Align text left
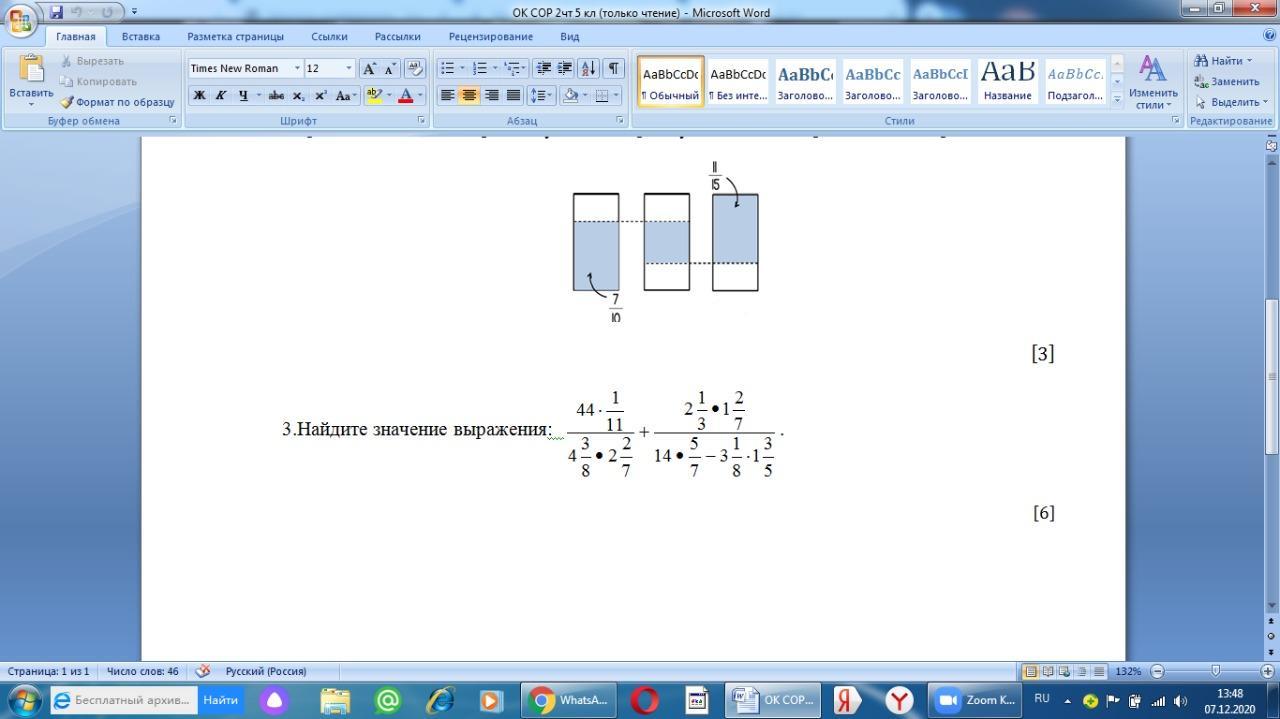 [447, 96]
